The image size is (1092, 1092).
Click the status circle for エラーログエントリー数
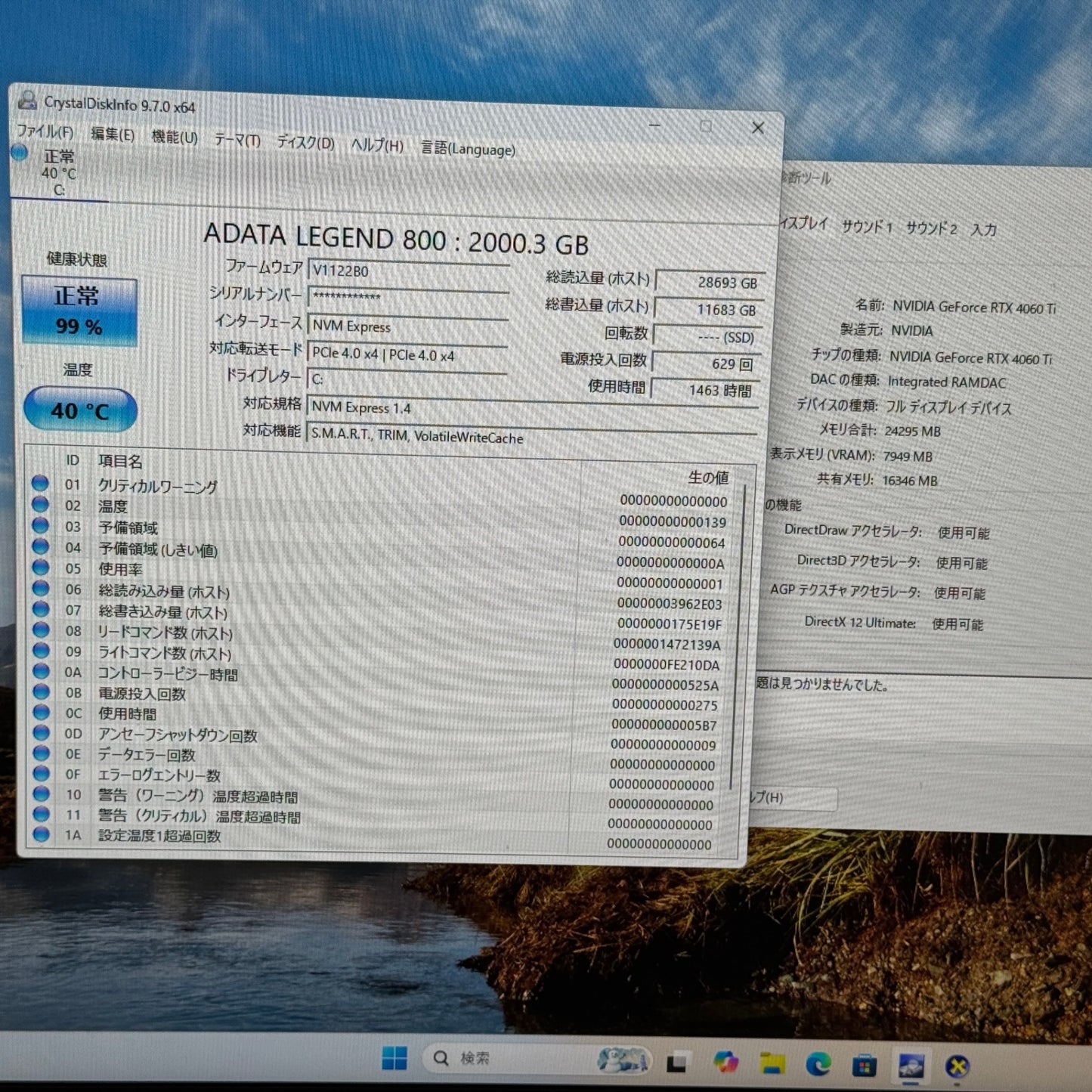pos(41,773)
